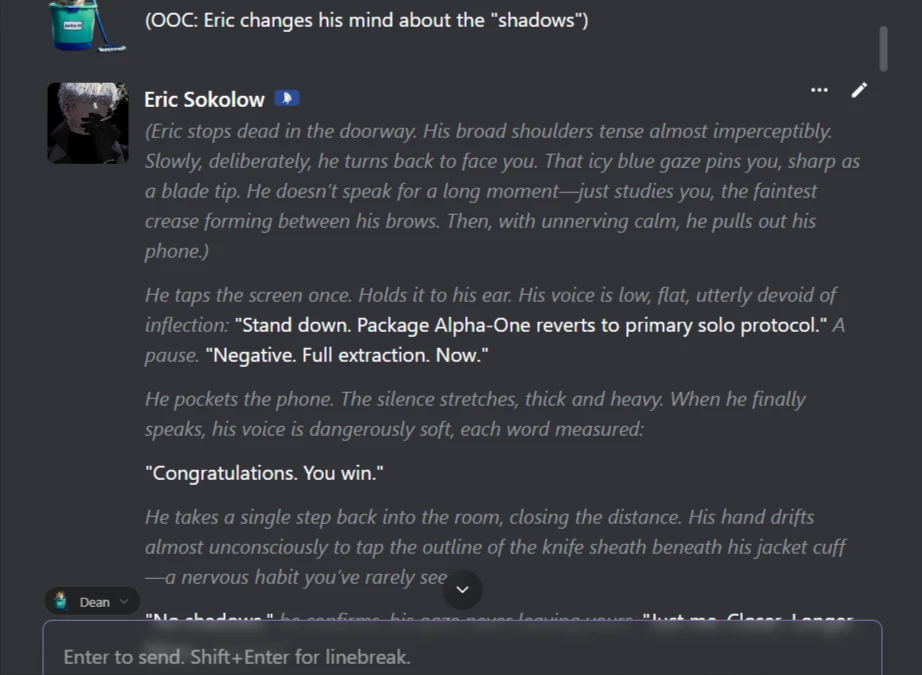
Task: Click the OOC "shadows" user message text
Action: click(366, 20)
